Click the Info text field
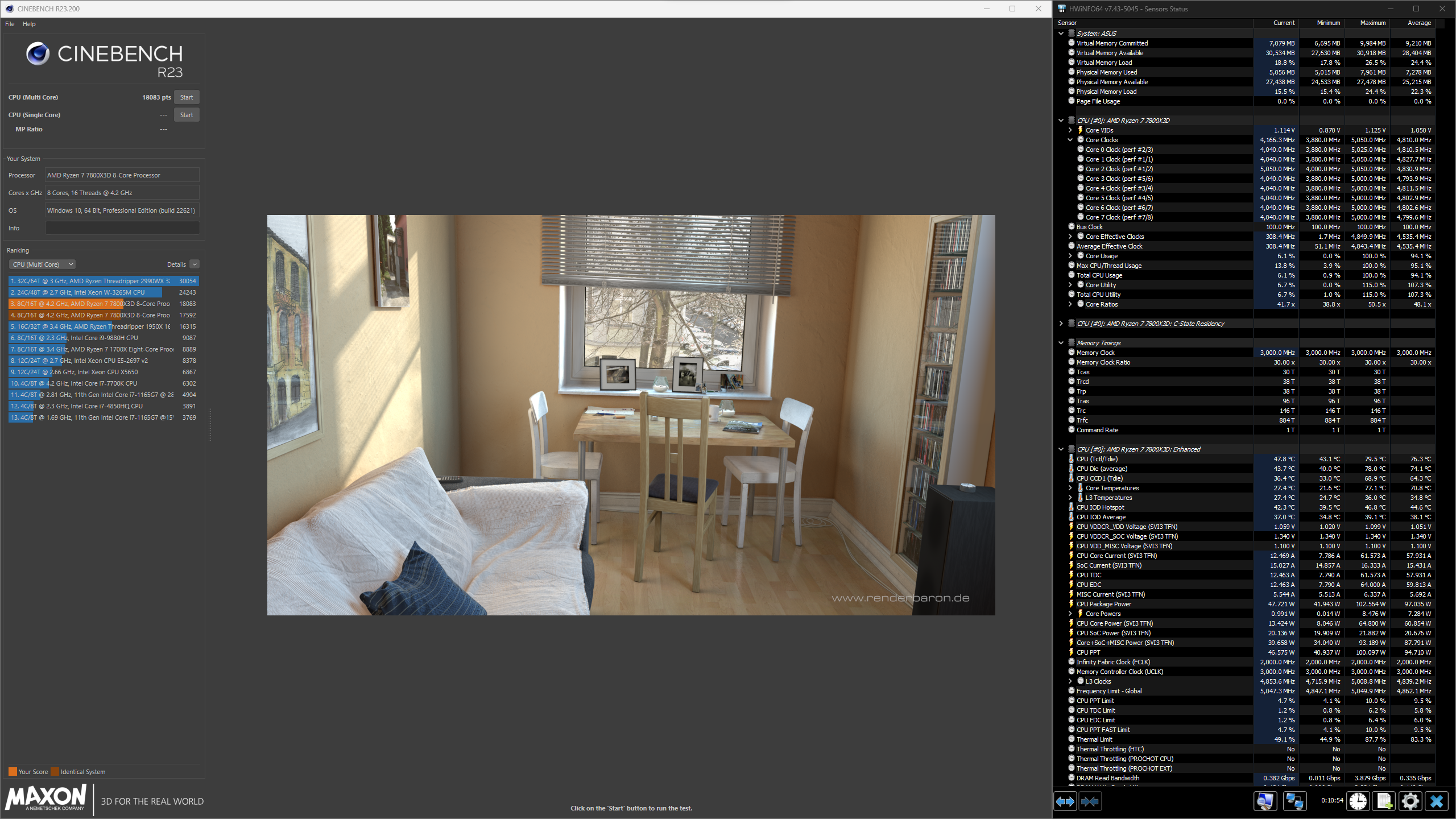Screen dimensions: 1456x819 tap(122, 228)
